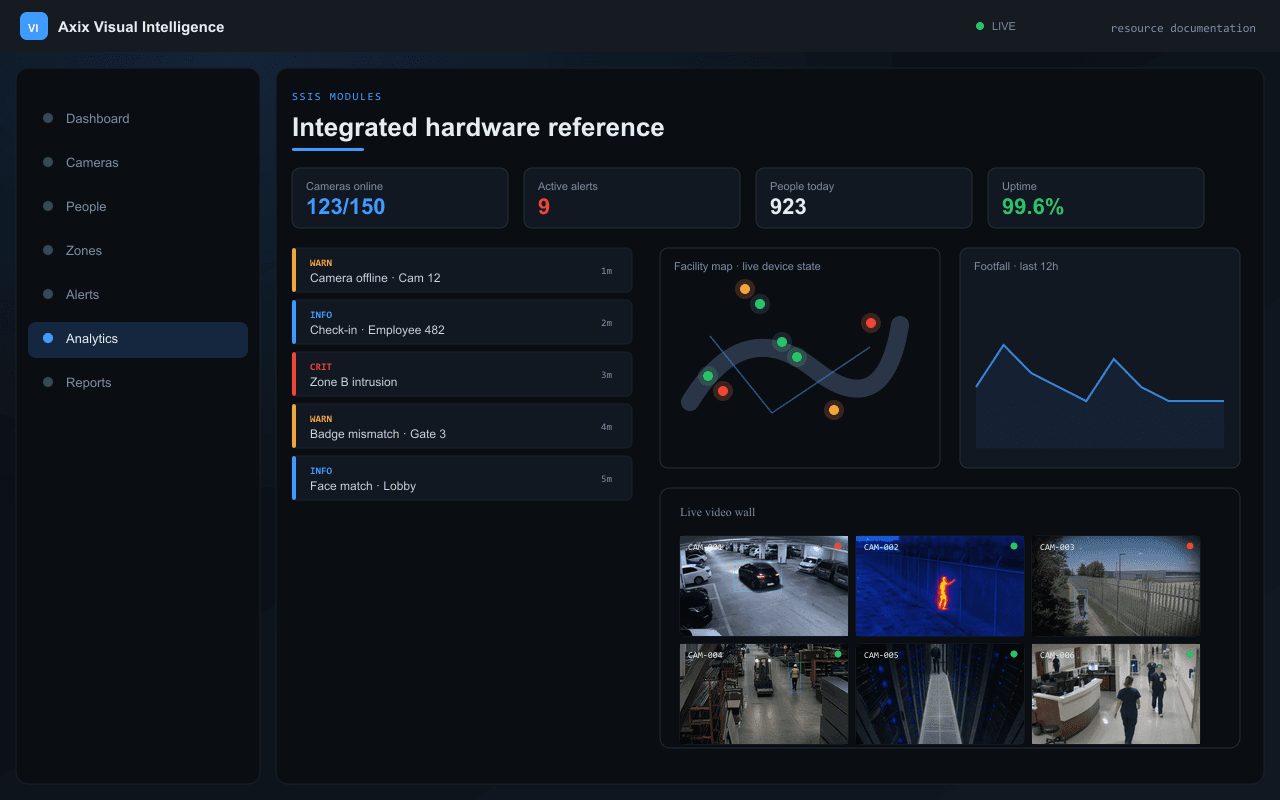Screen dimensions: 1280x800
Task: Open the Reports section
Action: [138, 382]
